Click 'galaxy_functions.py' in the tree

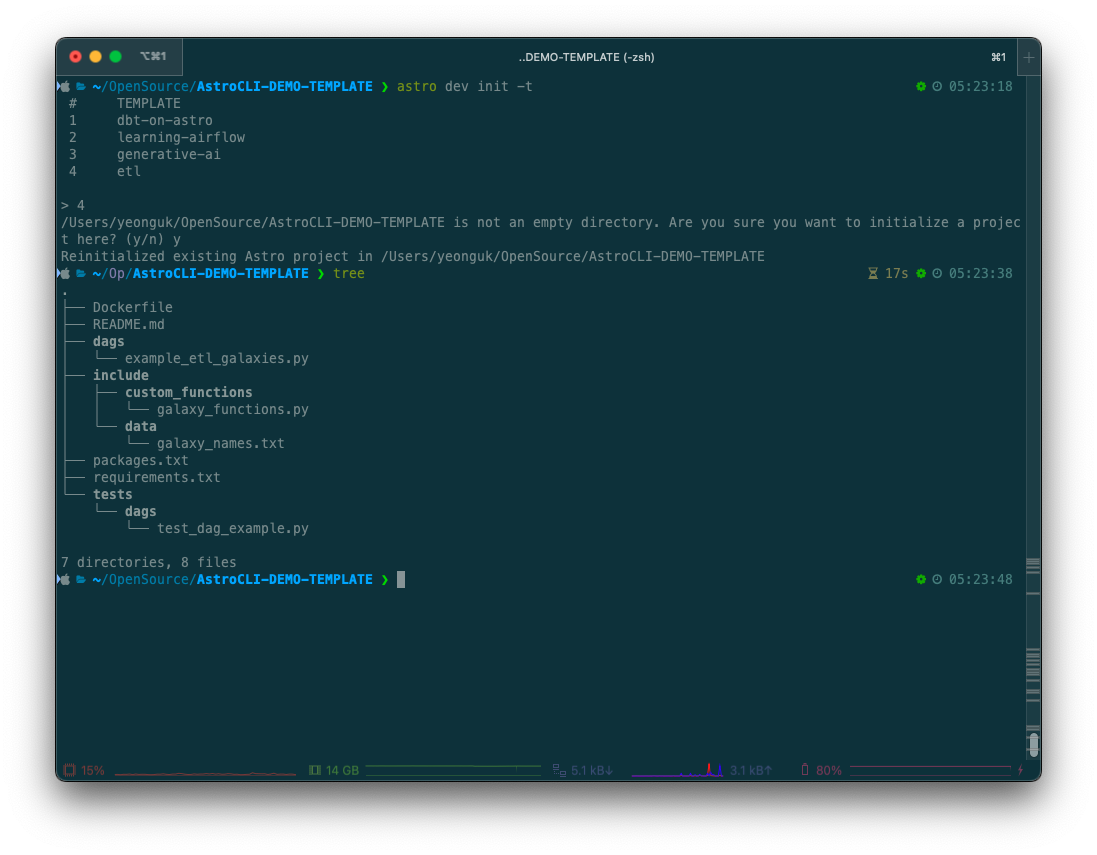click(232, 410)
